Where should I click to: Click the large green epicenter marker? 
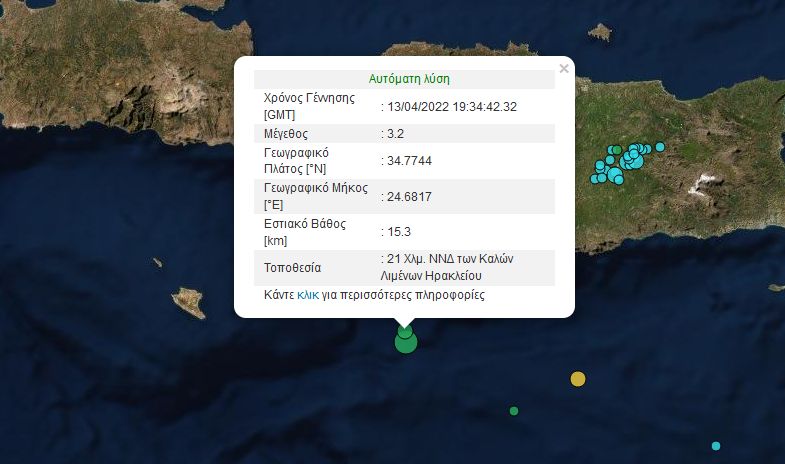pyautogui.click(x=406, y=342)
